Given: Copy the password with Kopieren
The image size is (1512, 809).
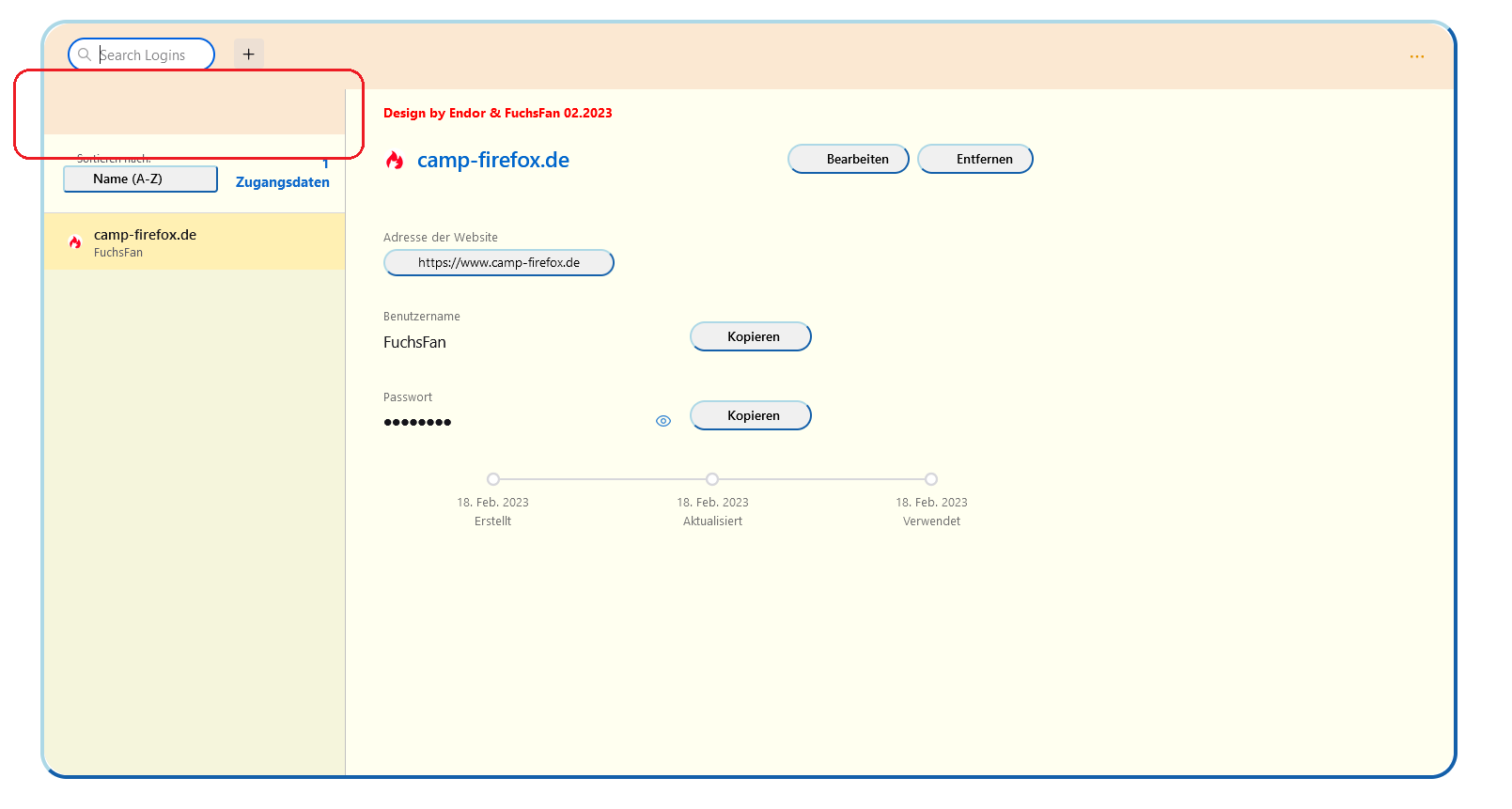Looking at the screenshot, I should (x=751, y=415).
